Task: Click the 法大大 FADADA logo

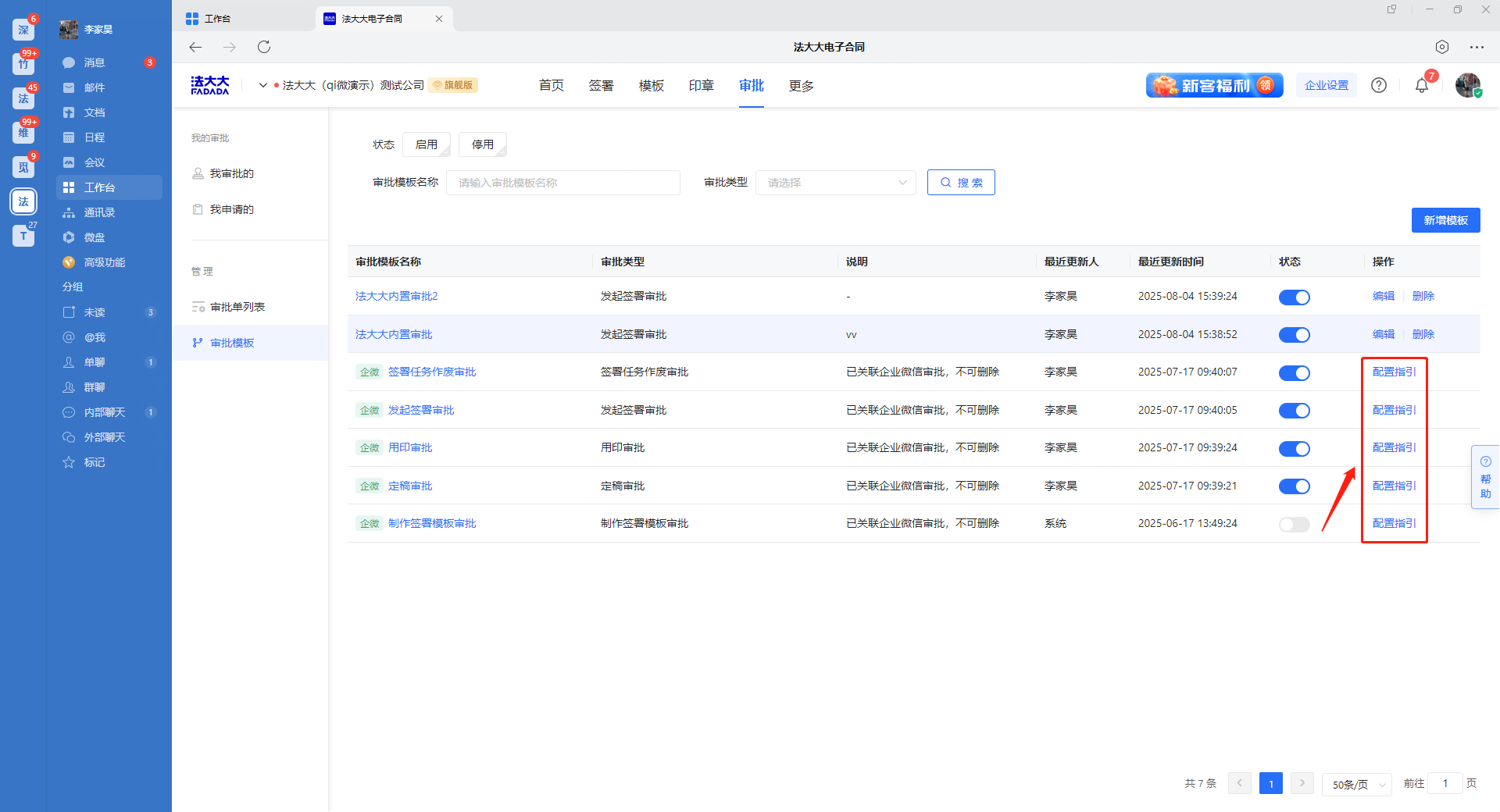Action: click(210, 85)
